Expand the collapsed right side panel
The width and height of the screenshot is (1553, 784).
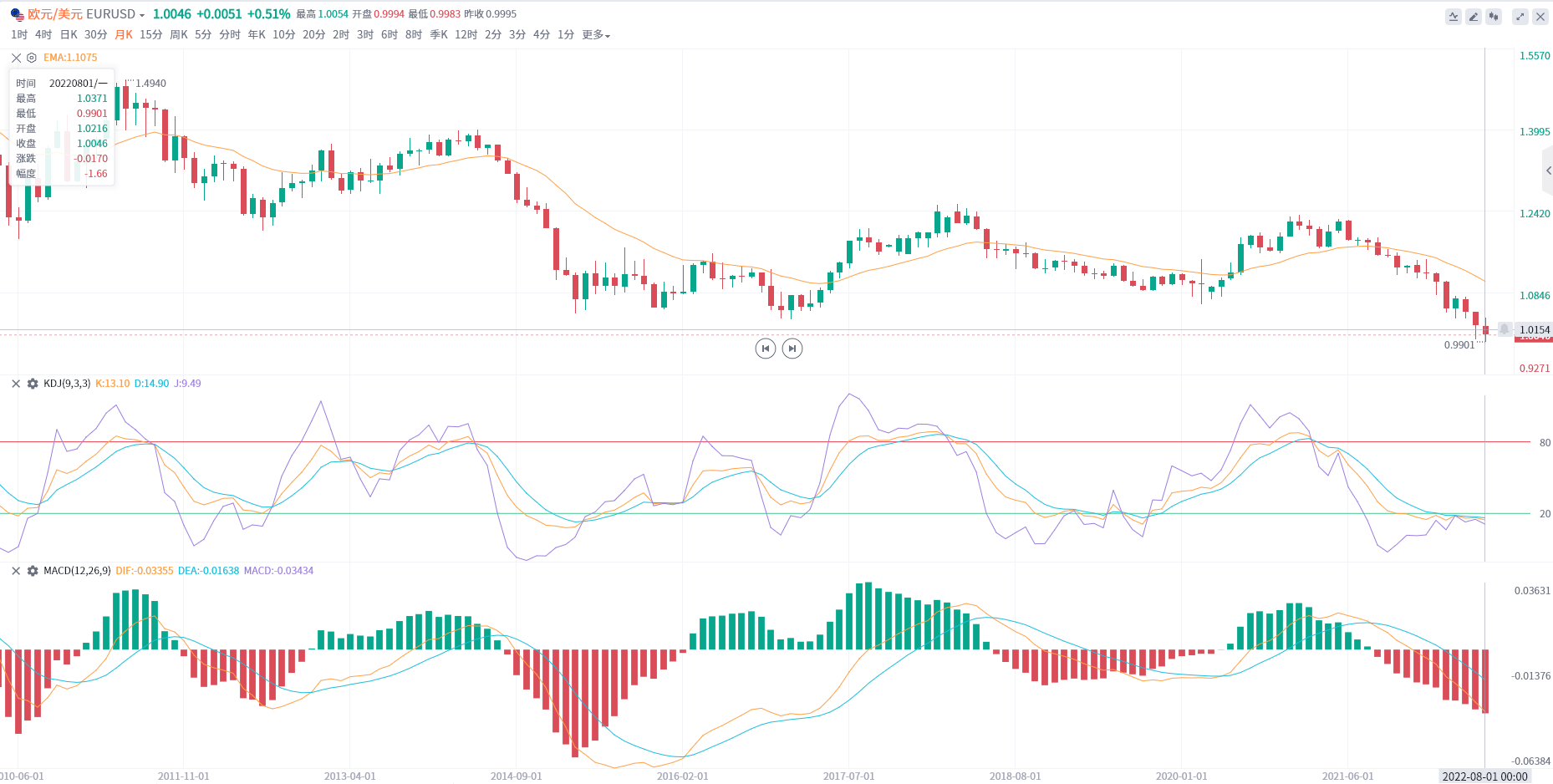coord(1548,171)
